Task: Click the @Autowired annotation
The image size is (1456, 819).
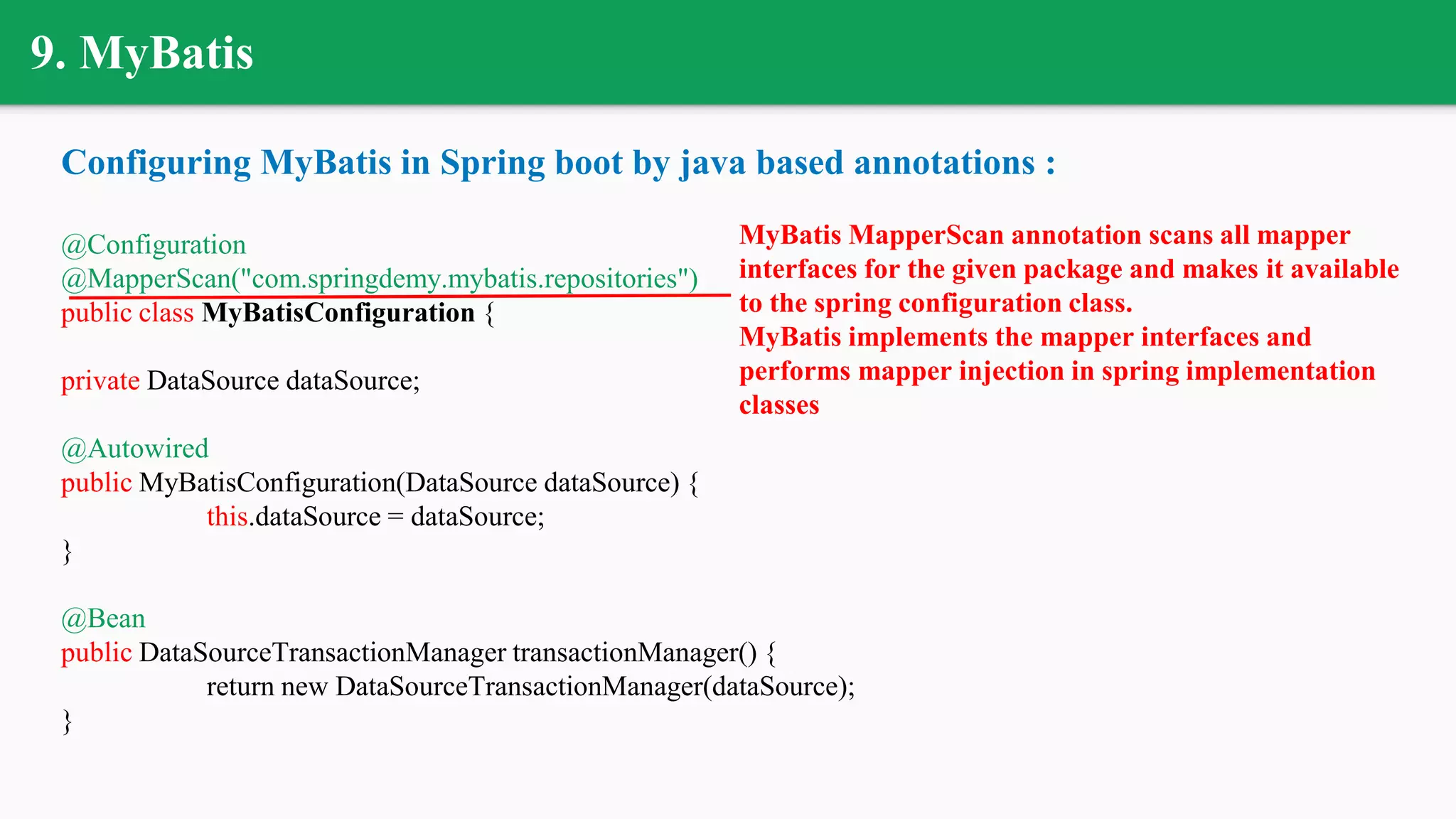Action: click(x=135, y=449)
